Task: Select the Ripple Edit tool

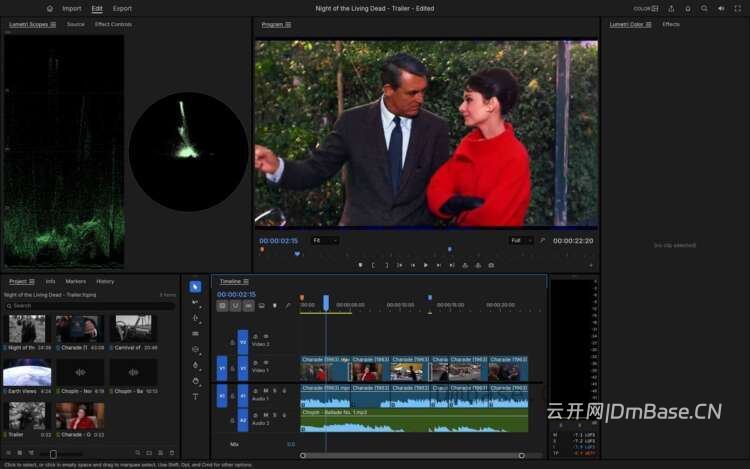Action: (x=195, y=318)
